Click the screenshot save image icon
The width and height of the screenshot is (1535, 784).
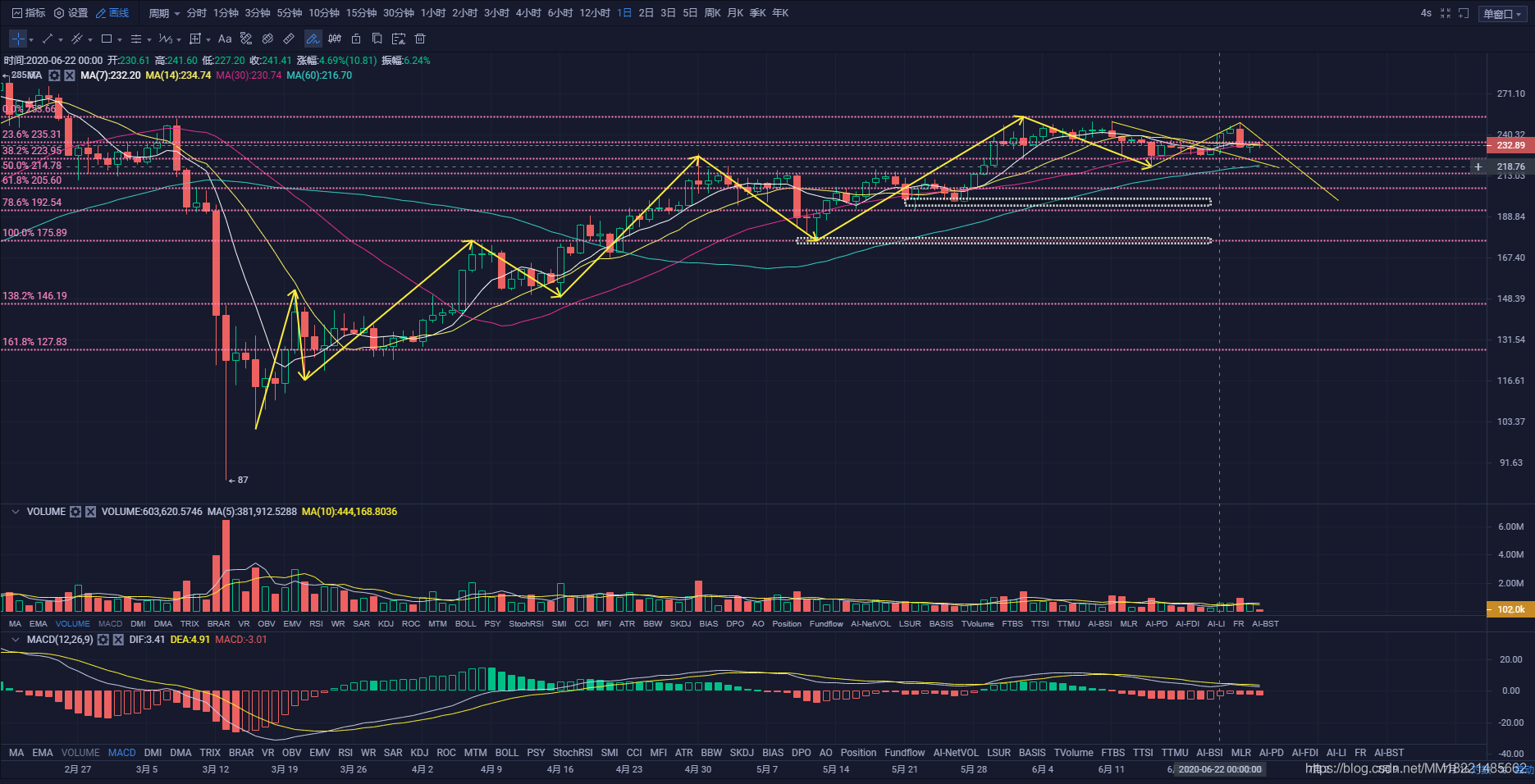coord(399,39)
